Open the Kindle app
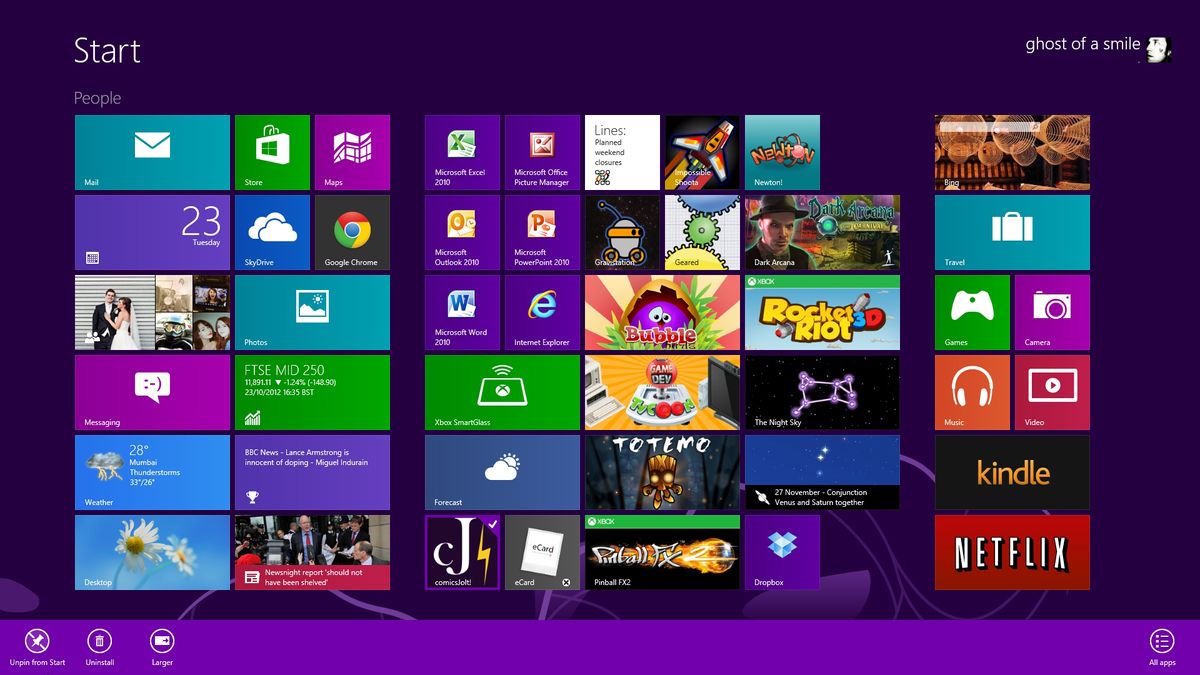Screen dimensions: 1200x675 (x=1011, y=472)
